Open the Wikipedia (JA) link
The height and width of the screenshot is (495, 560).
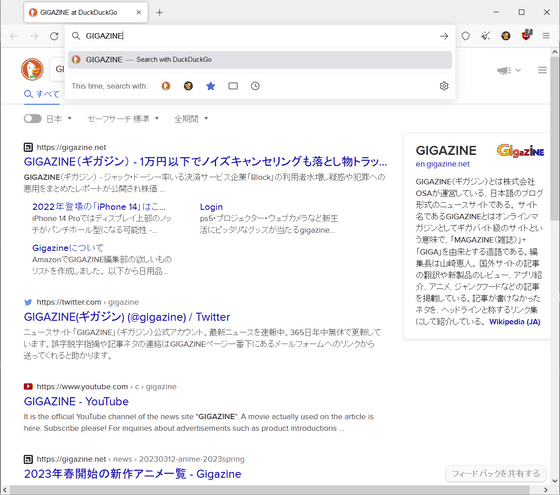click(x=515, y=322)
